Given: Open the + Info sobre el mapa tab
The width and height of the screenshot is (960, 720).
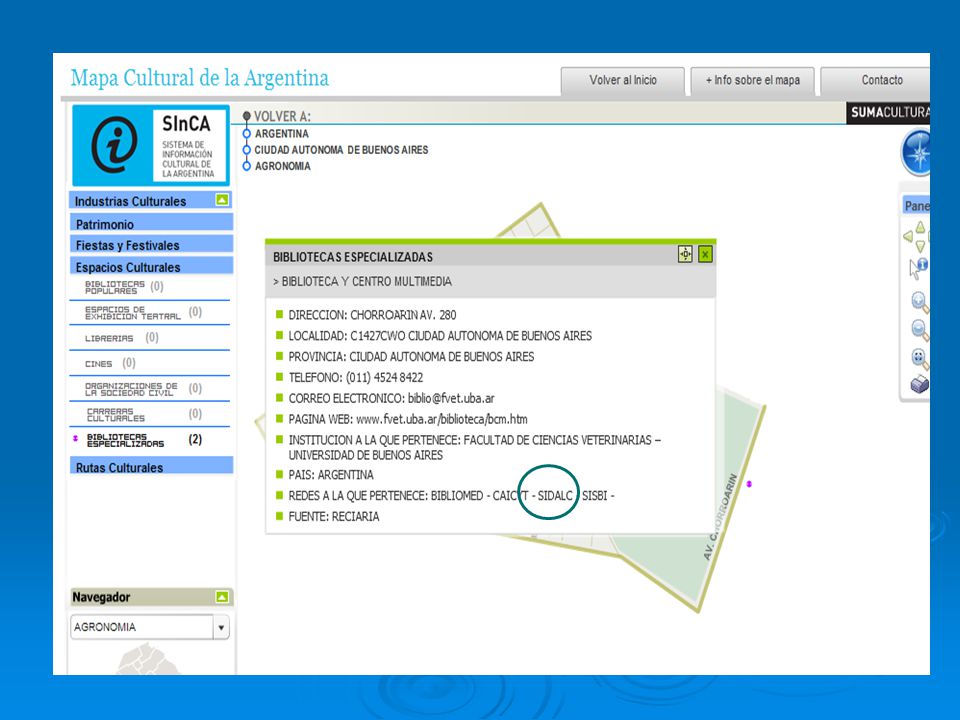Looking at the screenshot, I should tap(752, 81).
